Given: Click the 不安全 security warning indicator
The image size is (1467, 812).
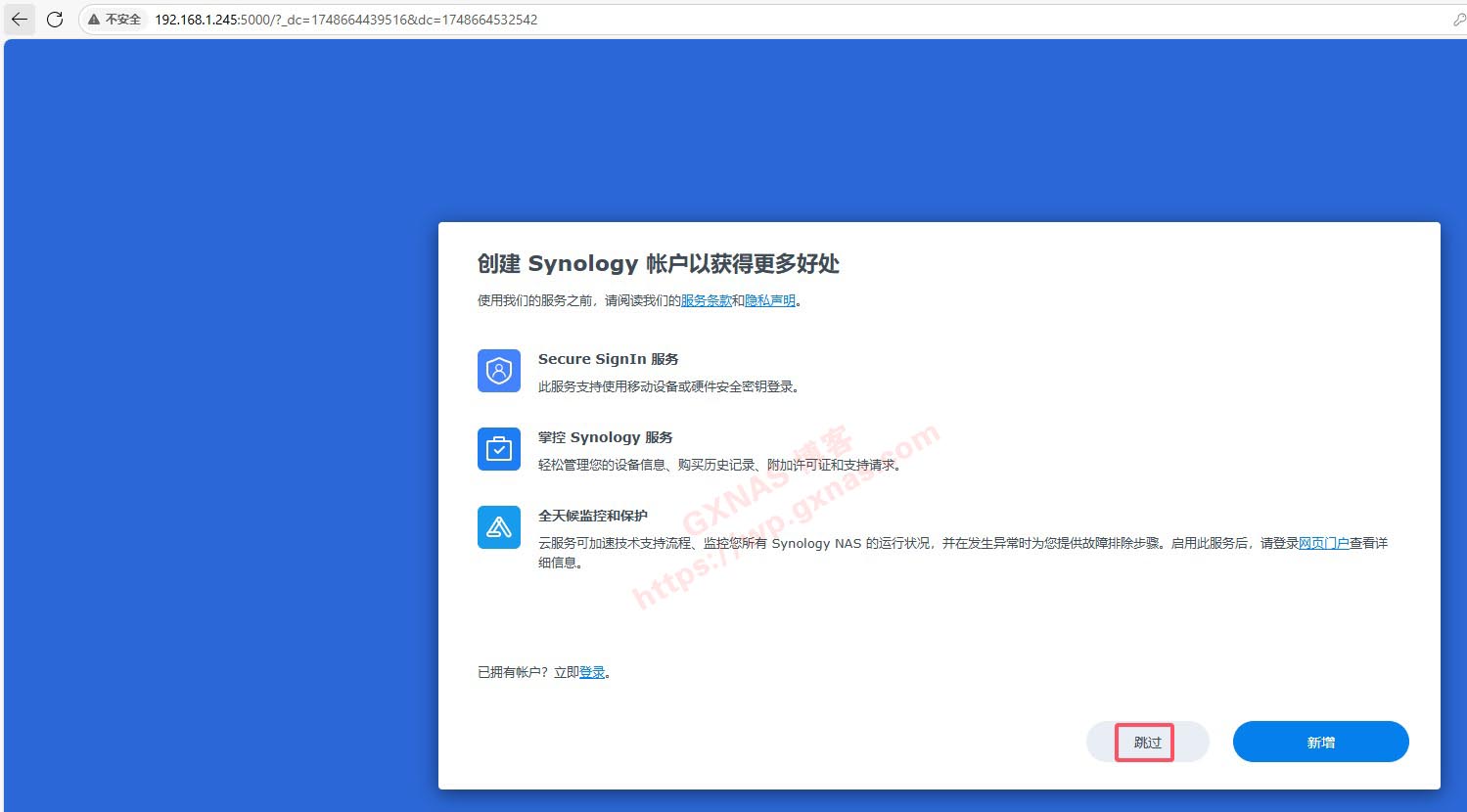Looking at the screenshot, I should click(115, 20).
